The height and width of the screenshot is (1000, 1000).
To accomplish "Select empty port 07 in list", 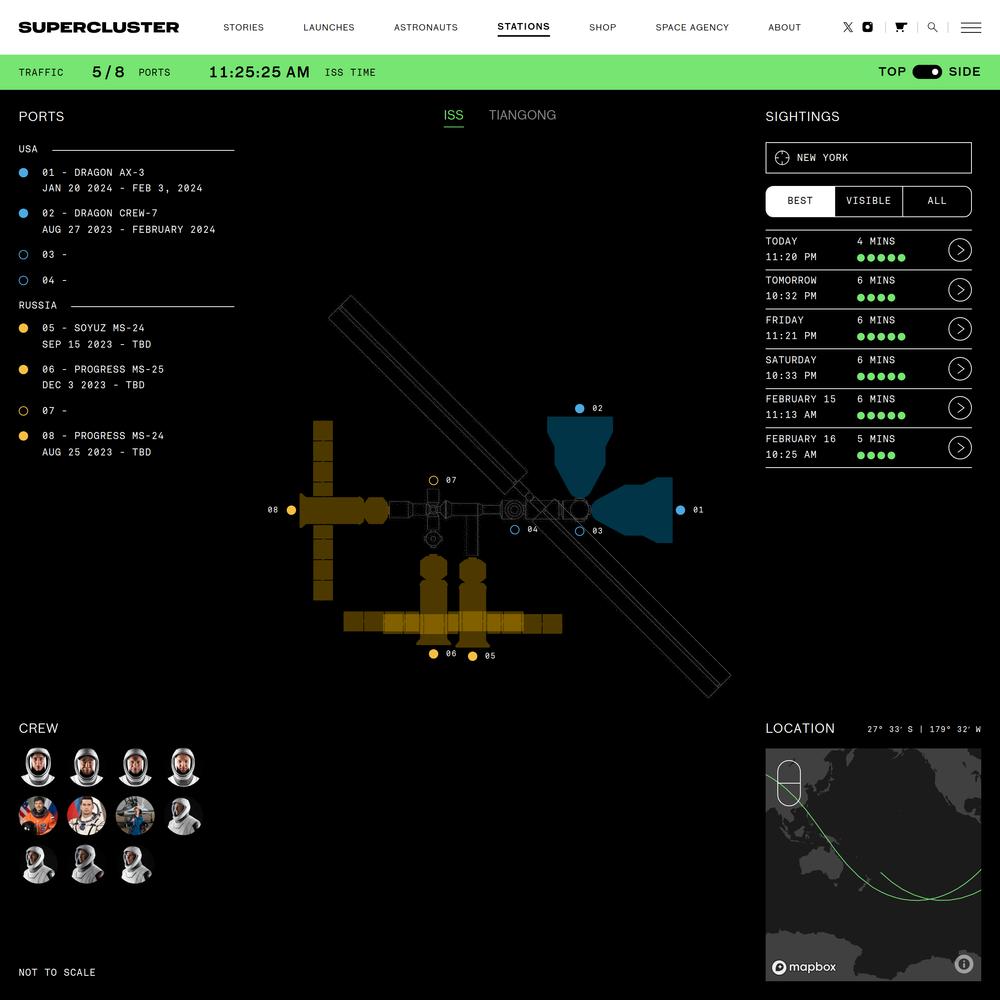I will pos(43,411).
